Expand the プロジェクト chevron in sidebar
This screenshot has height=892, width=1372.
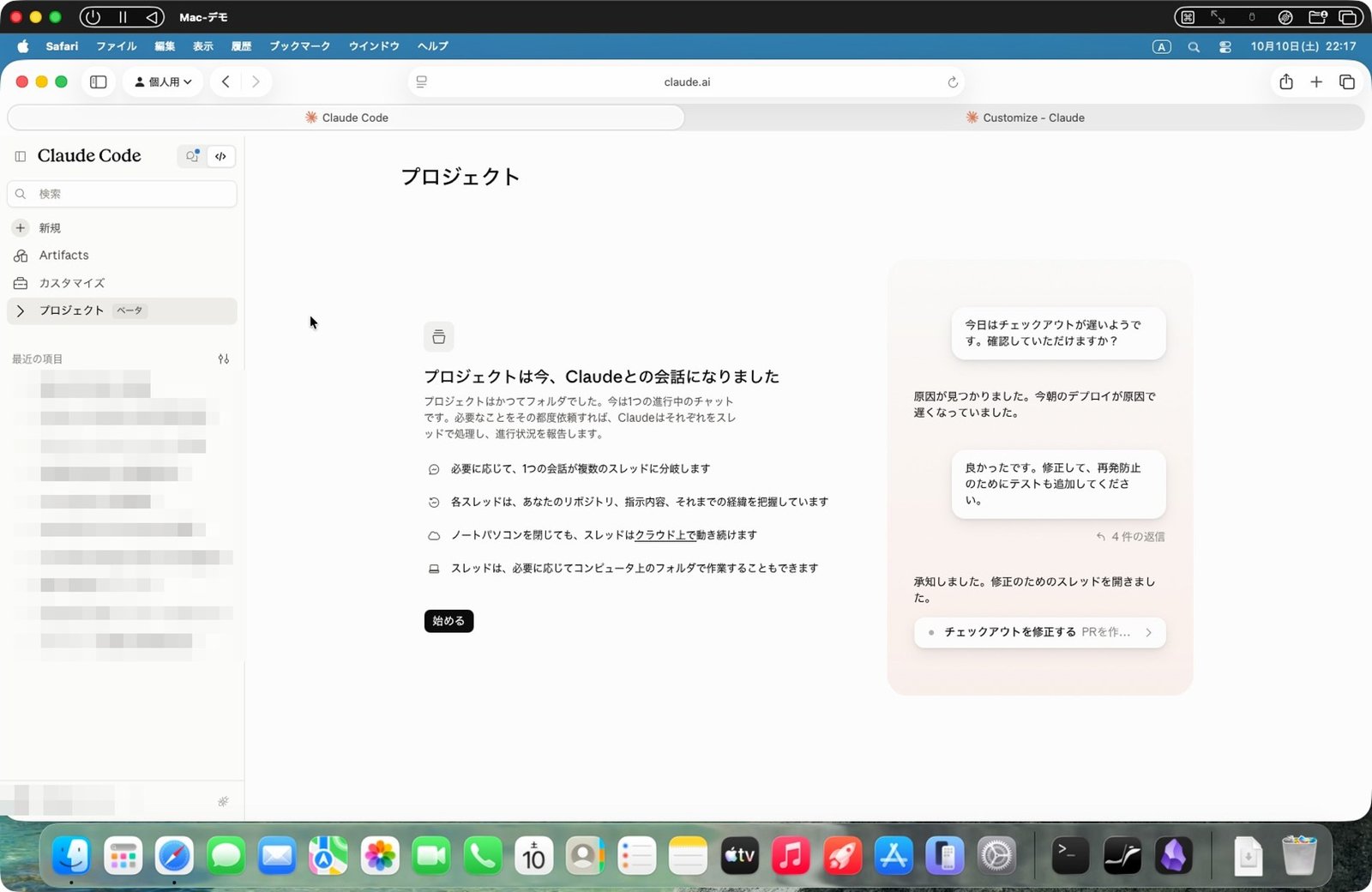coord(21,310)
